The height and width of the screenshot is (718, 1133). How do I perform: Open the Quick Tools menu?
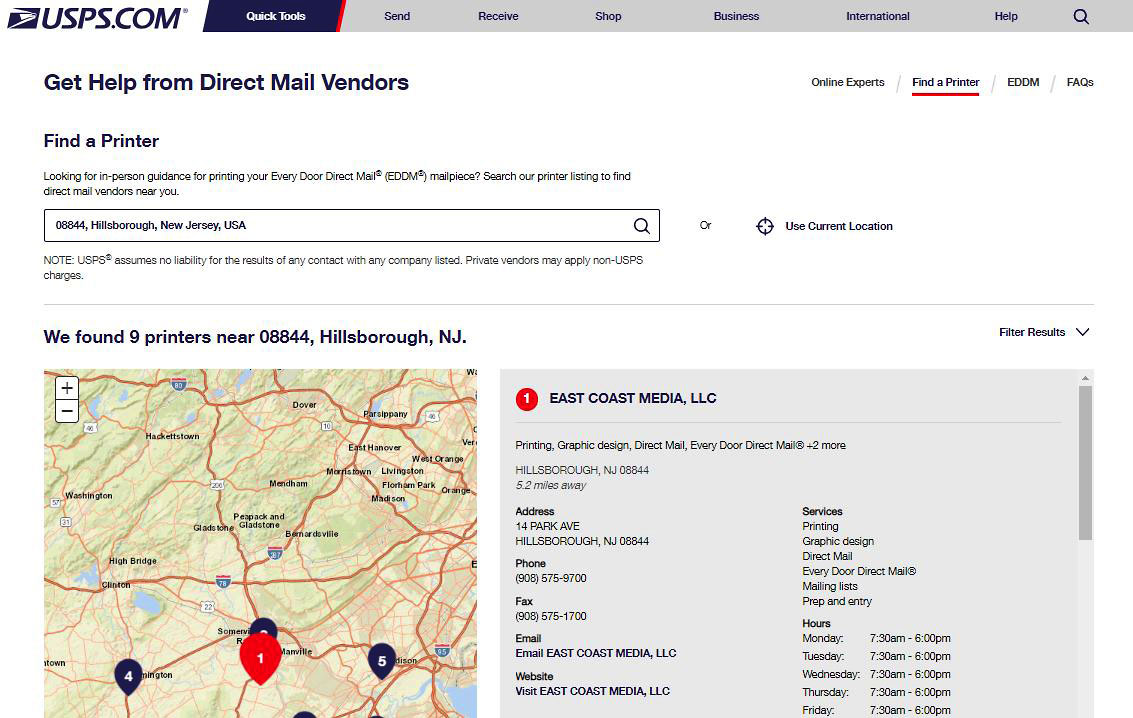(x=276, y=16)
